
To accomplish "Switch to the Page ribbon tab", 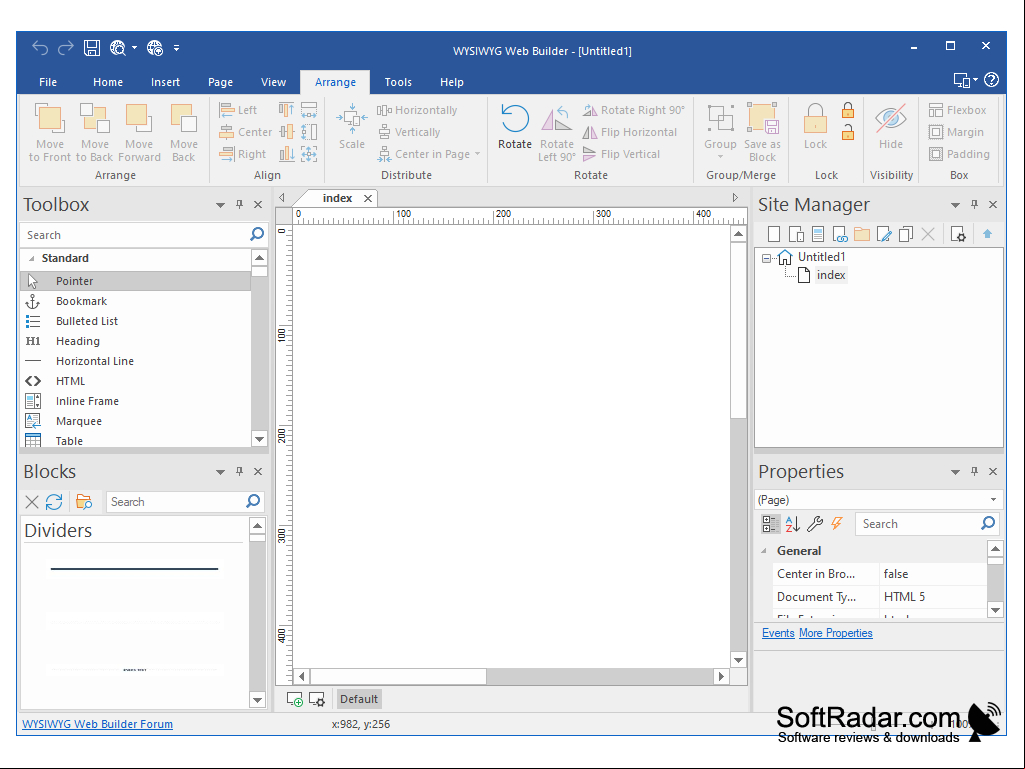I will click(x=220, y=82).
